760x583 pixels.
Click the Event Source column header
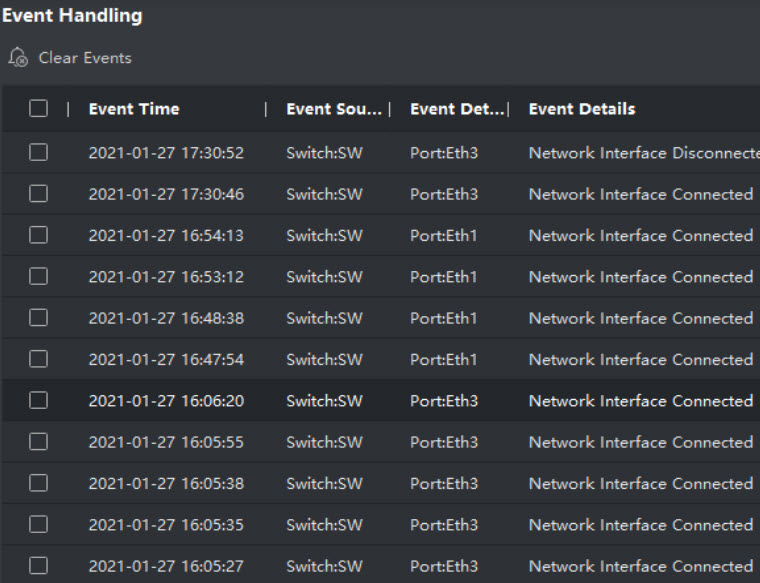tap(333, 109)
